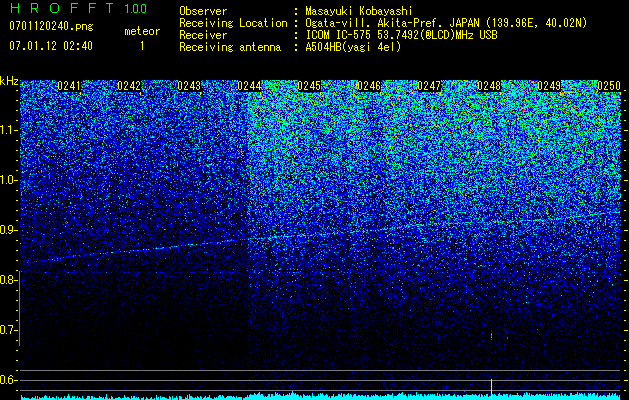Viewport: 629px width, 400px height.
Task: Click the Ogata-vill. Akita-Pref. JAPAN location text
Action: coord(446,23)
